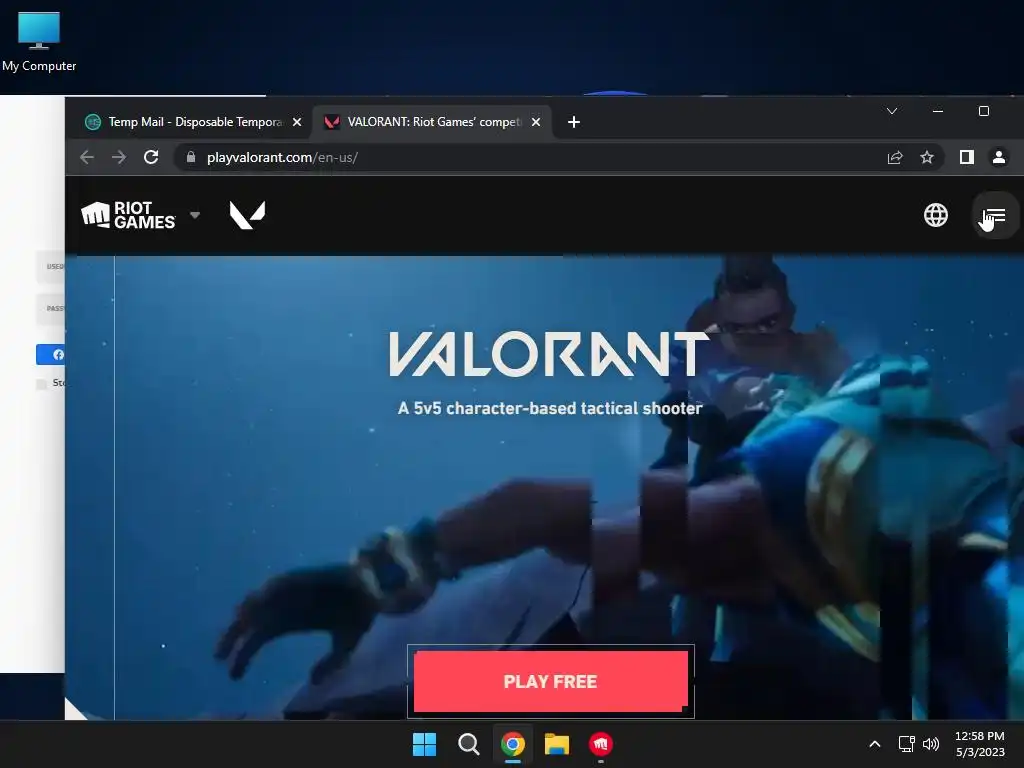The width and height of the screenshot is (1024, 768).
Task: Expand Riot Games dropdown arrow
Action: 195,215
